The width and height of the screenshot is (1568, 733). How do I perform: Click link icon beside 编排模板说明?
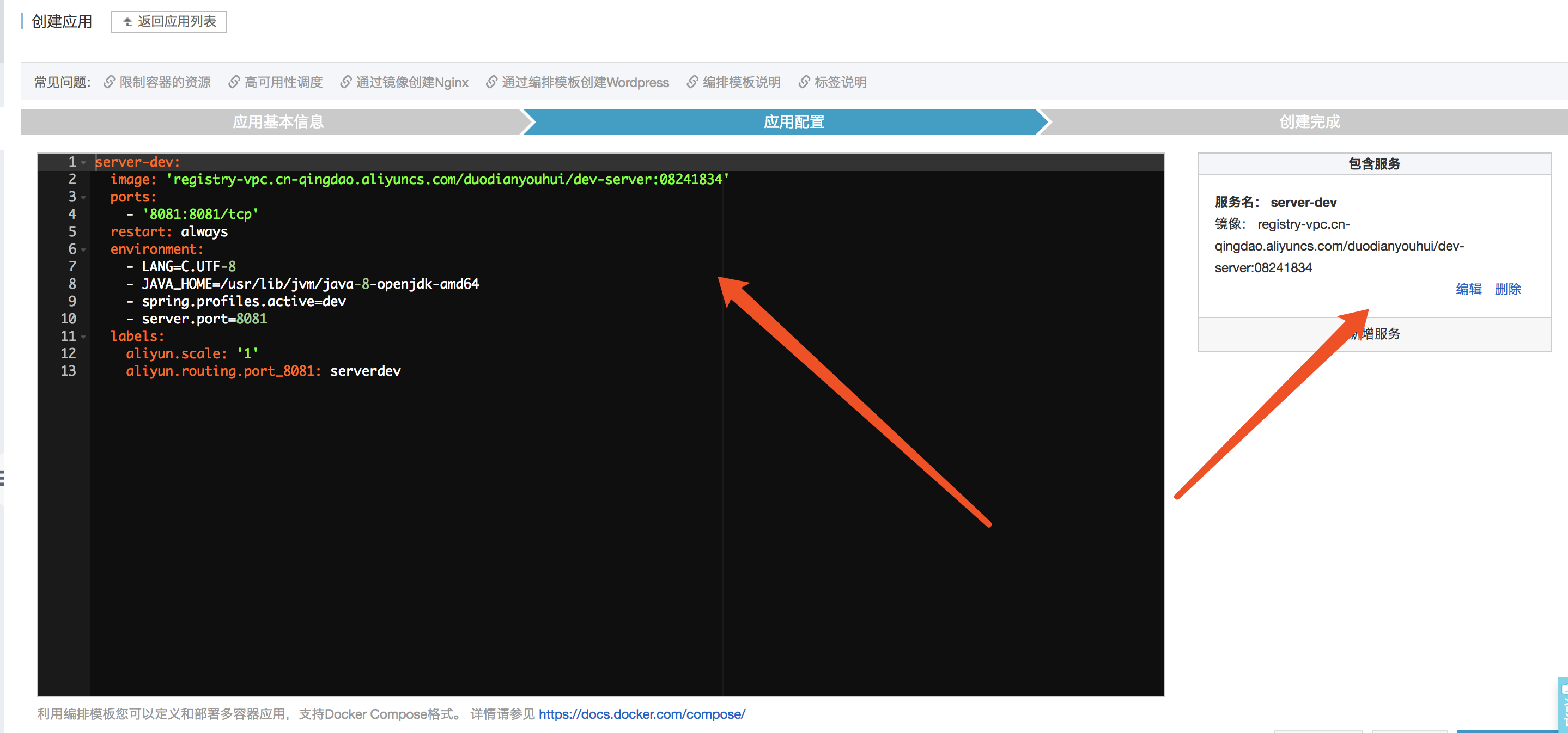[692, 82]
